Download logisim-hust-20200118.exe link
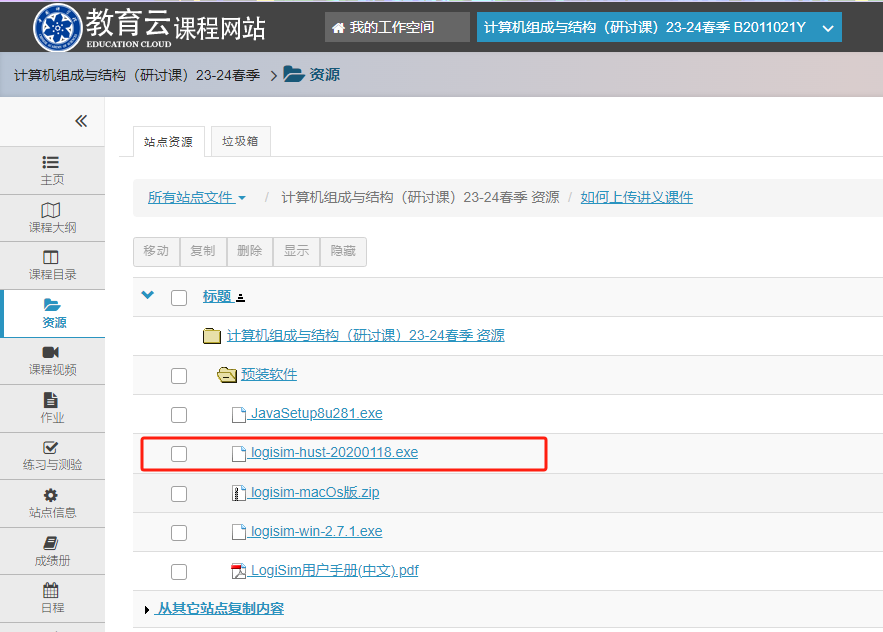This screenshot has width=883, height=632. click(333, 452)
